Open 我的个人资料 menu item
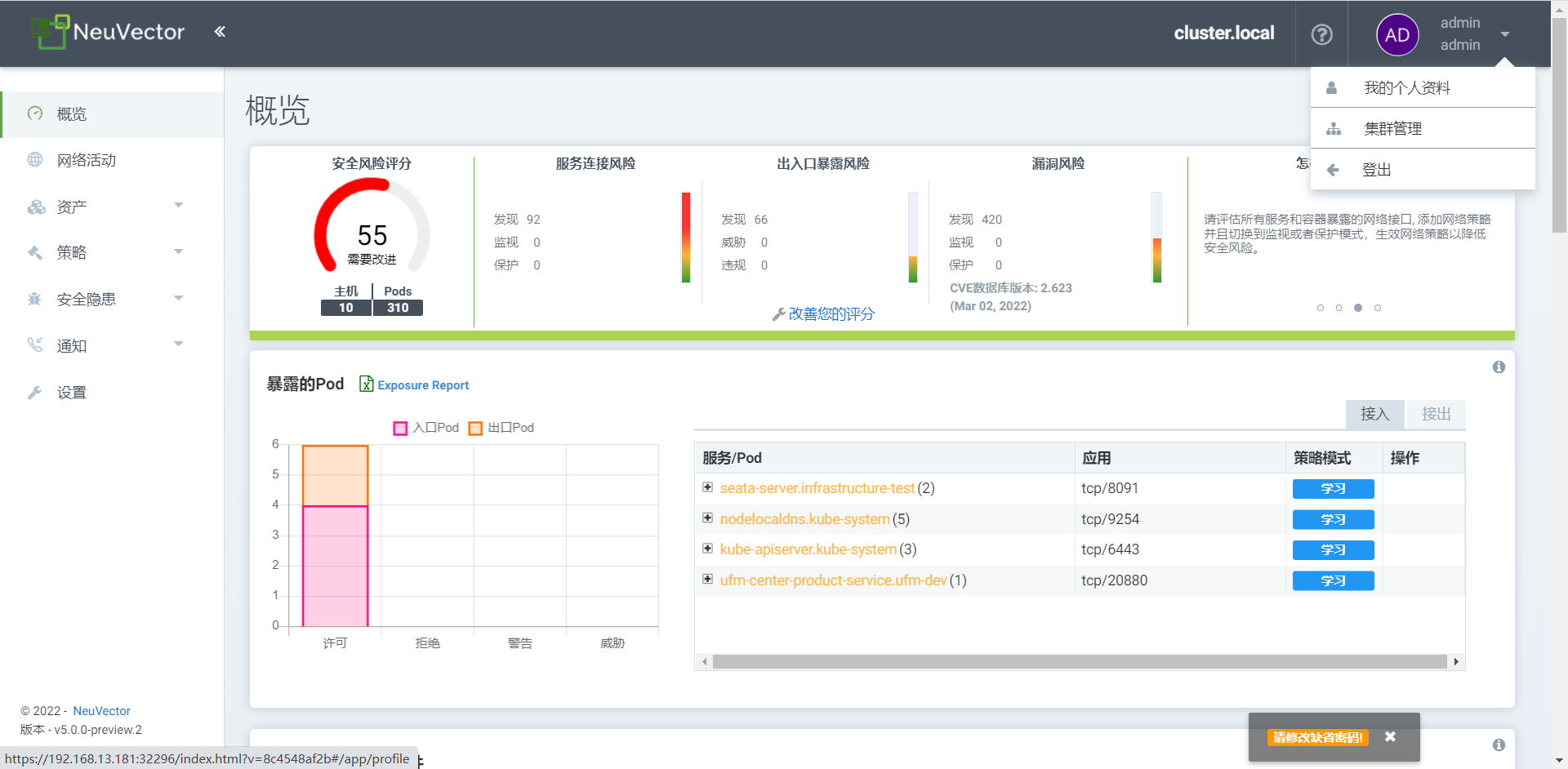The height and width of the screenshot is (769, 1568). pyautogui.click(x=1423, y=87)
